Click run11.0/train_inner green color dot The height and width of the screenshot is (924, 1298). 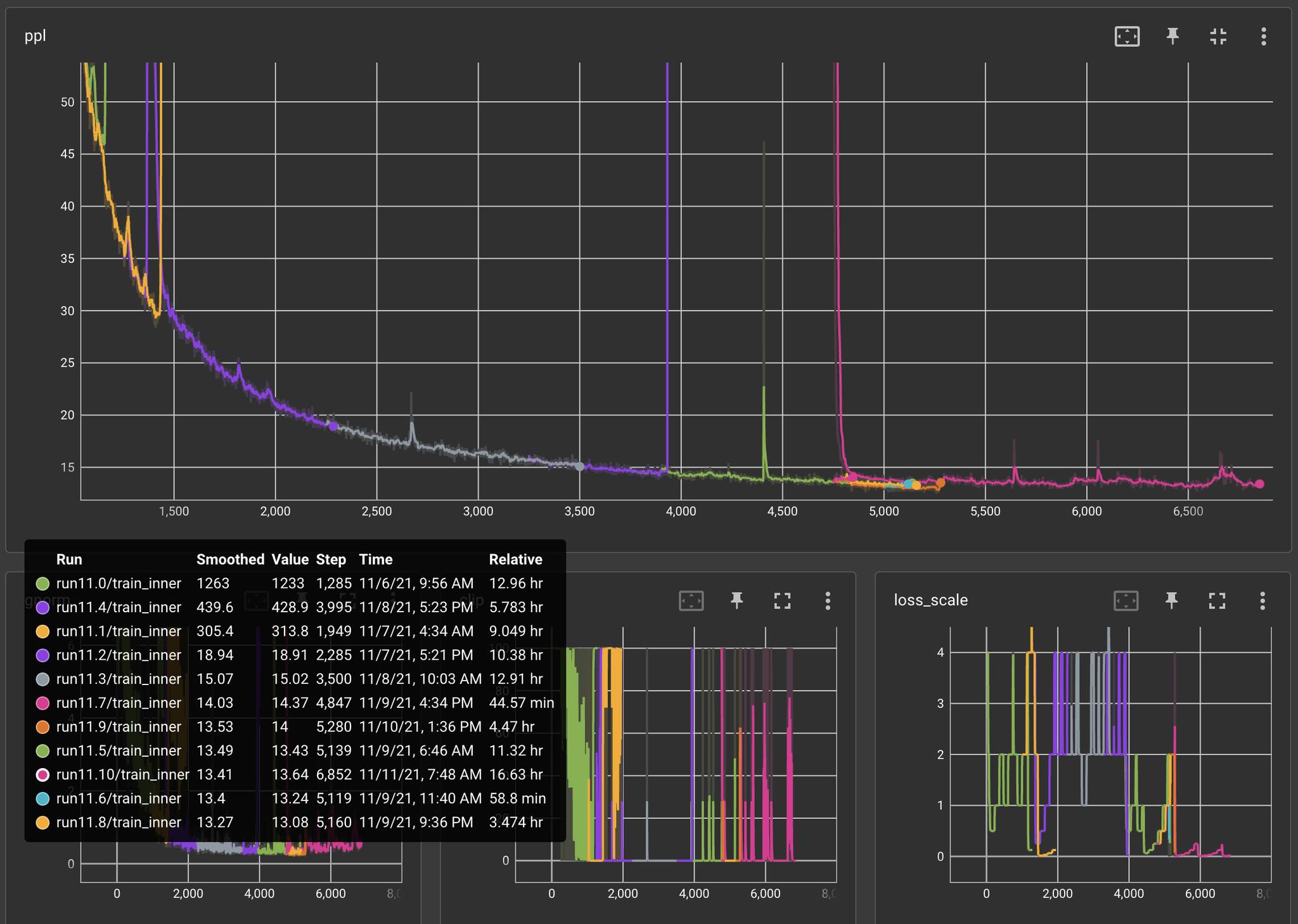pos(42,583)
